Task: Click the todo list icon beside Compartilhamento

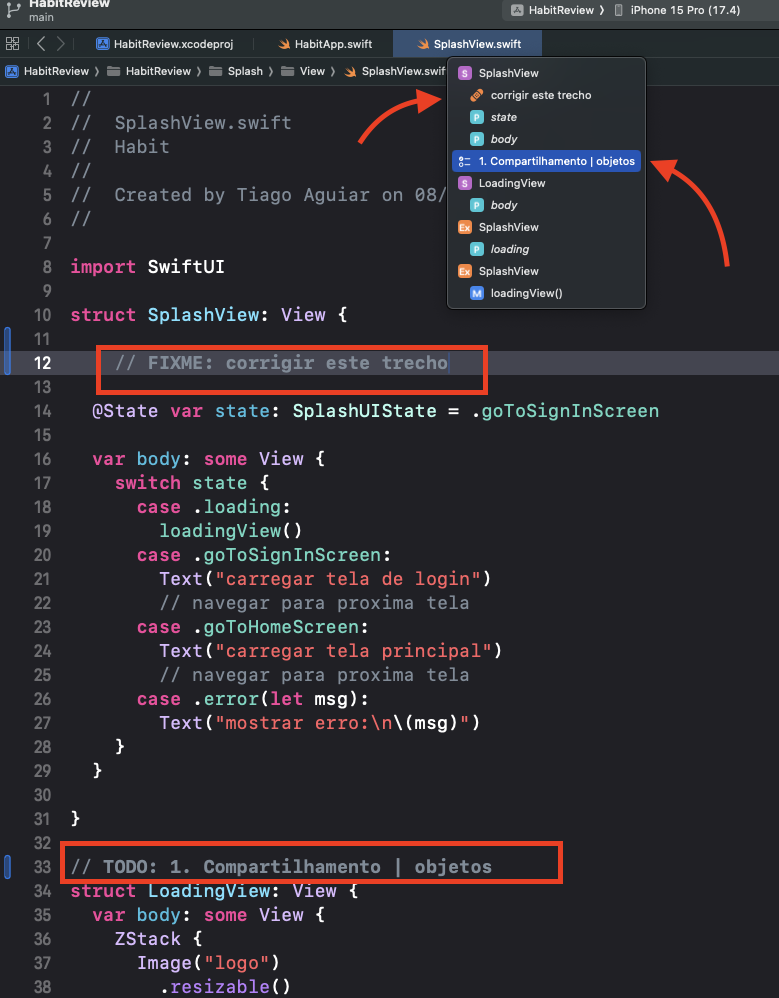Action: point(465,161)
